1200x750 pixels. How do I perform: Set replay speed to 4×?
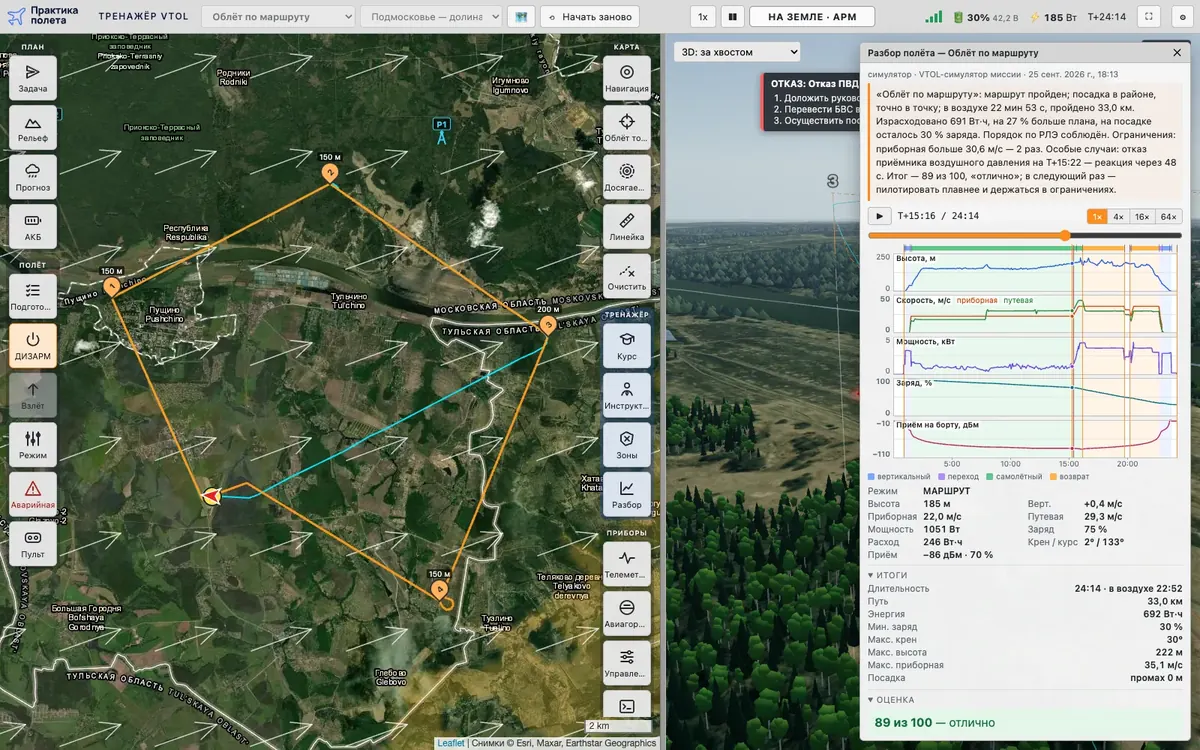(1119, 216)
